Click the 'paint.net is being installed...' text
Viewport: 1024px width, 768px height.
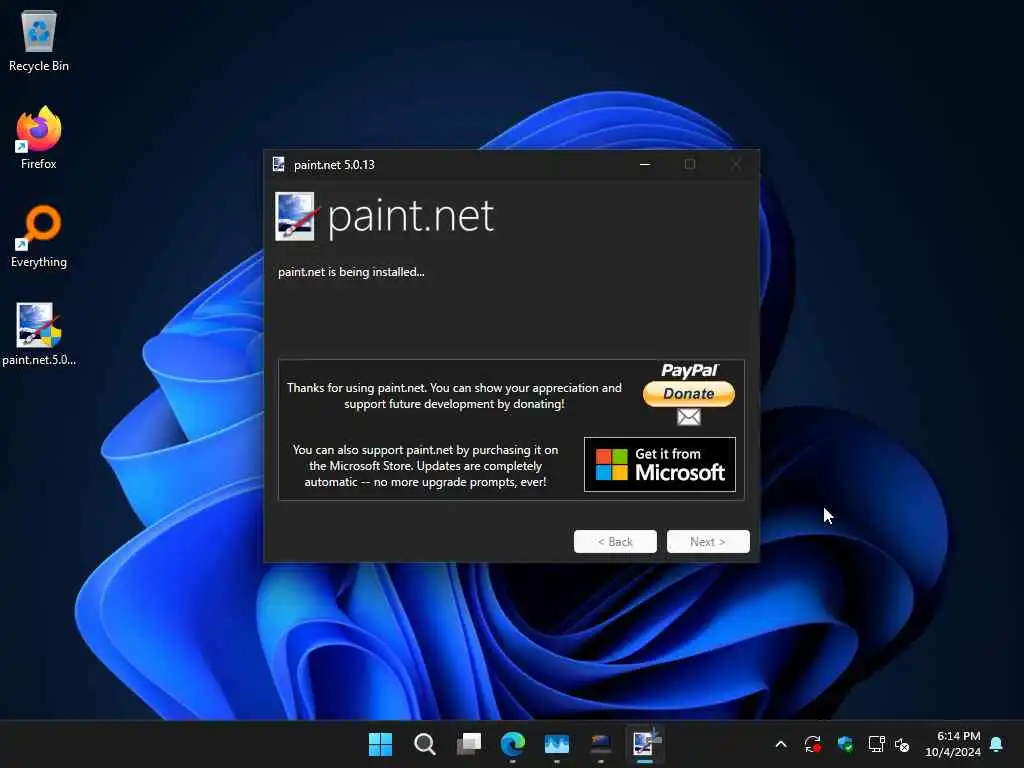[351, 272]
